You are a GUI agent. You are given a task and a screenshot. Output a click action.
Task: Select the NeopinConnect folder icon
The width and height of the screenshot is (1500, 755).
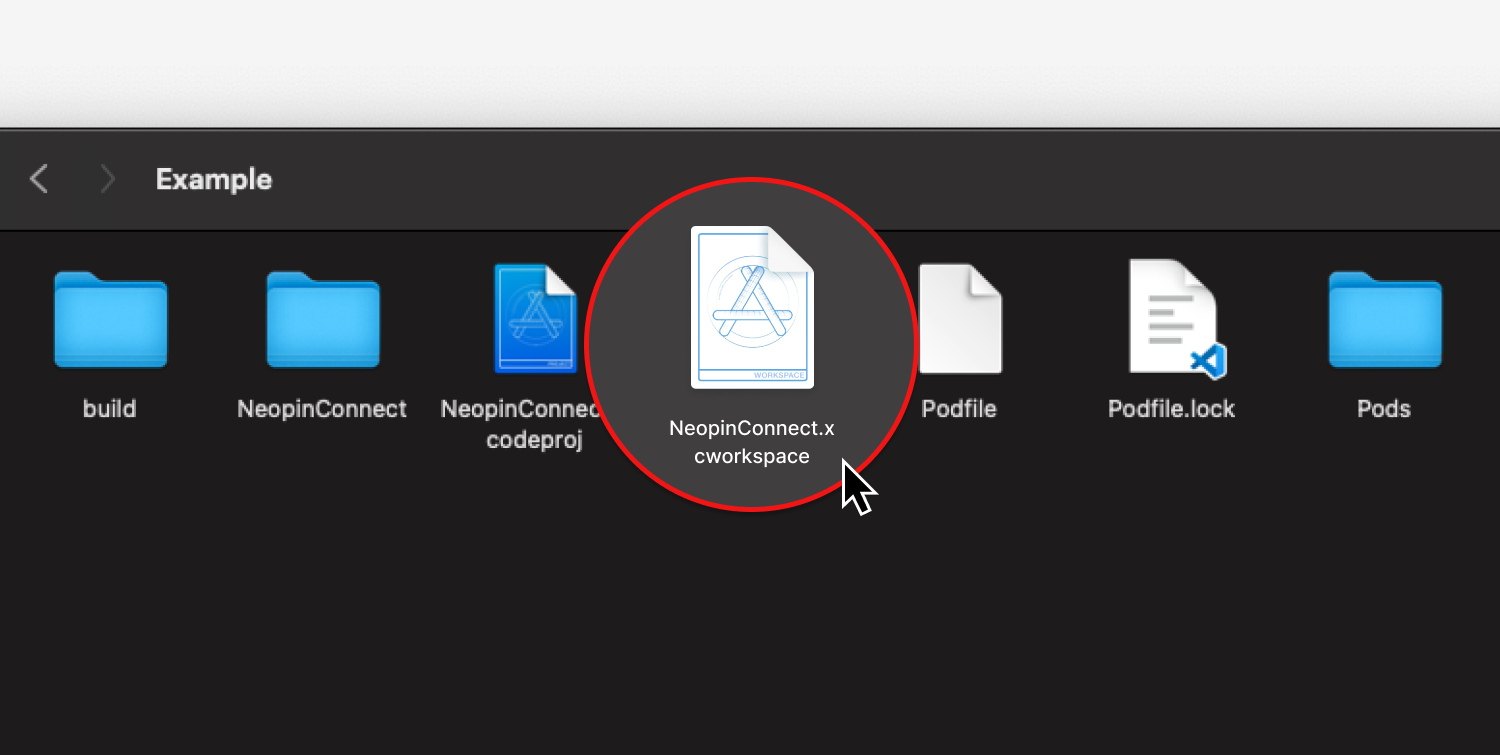click(x=322, y=320)
